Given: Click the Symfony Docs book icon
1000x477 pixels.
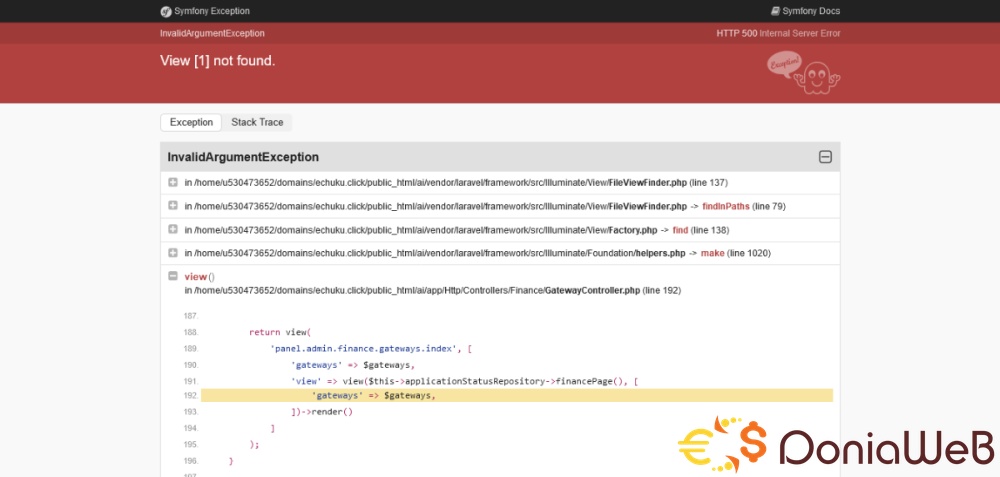Looking at the screenshot, I should click(776, 11).
